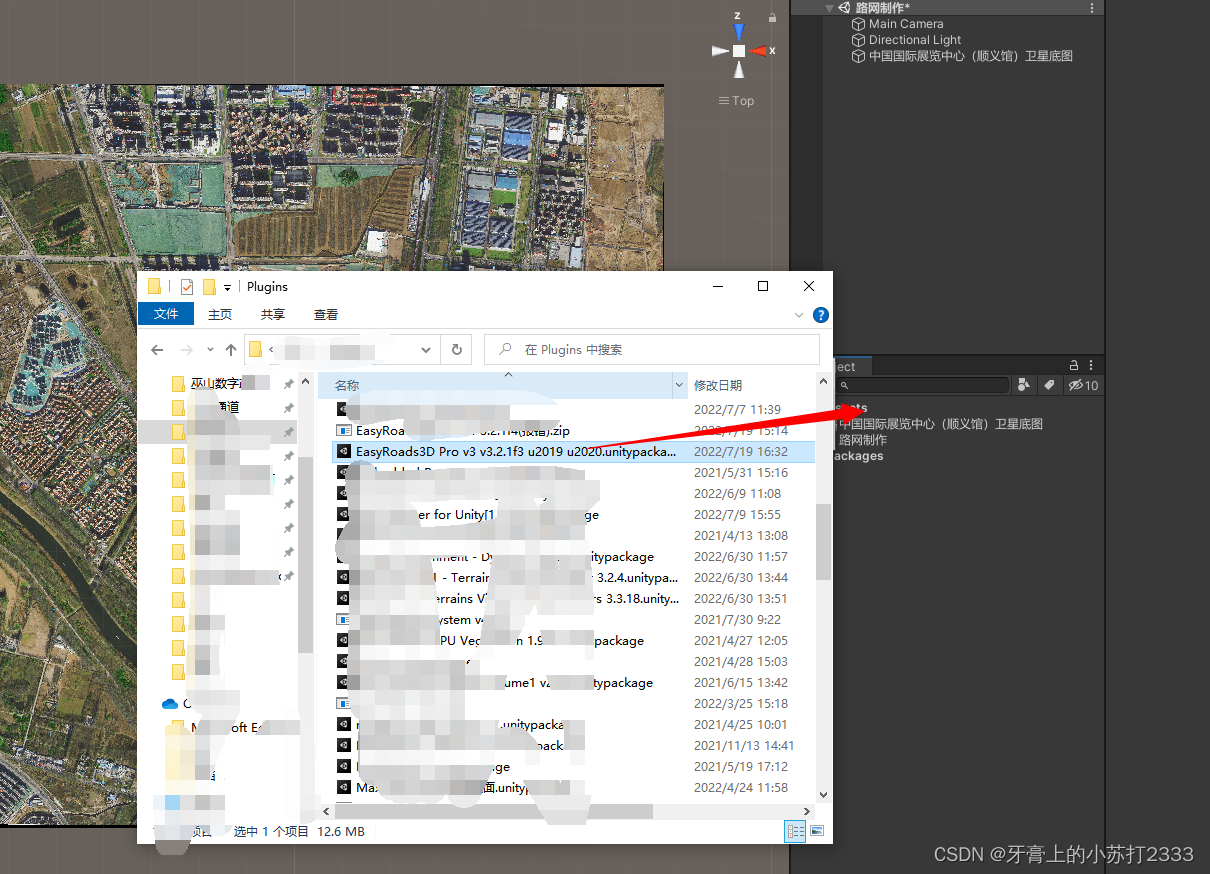
Task: Open the Packages folder in Project panel
Action: pyautogui.click(x=857, y=456)
